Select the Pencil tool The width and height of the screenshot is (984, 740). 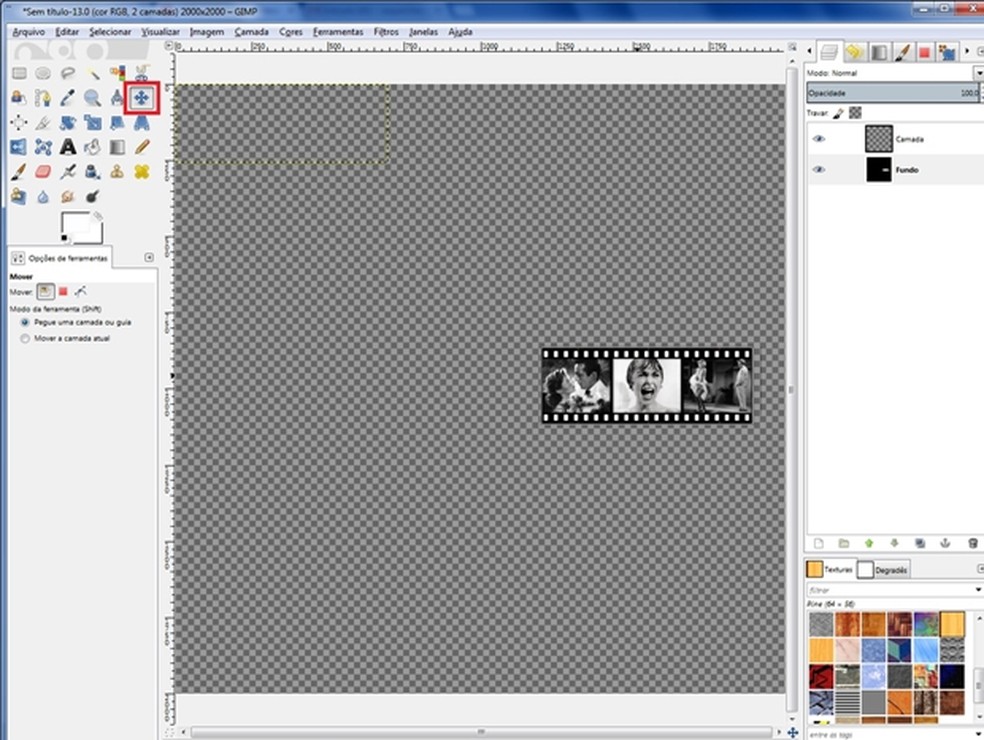pyautogui.click(x=142, y=147)
